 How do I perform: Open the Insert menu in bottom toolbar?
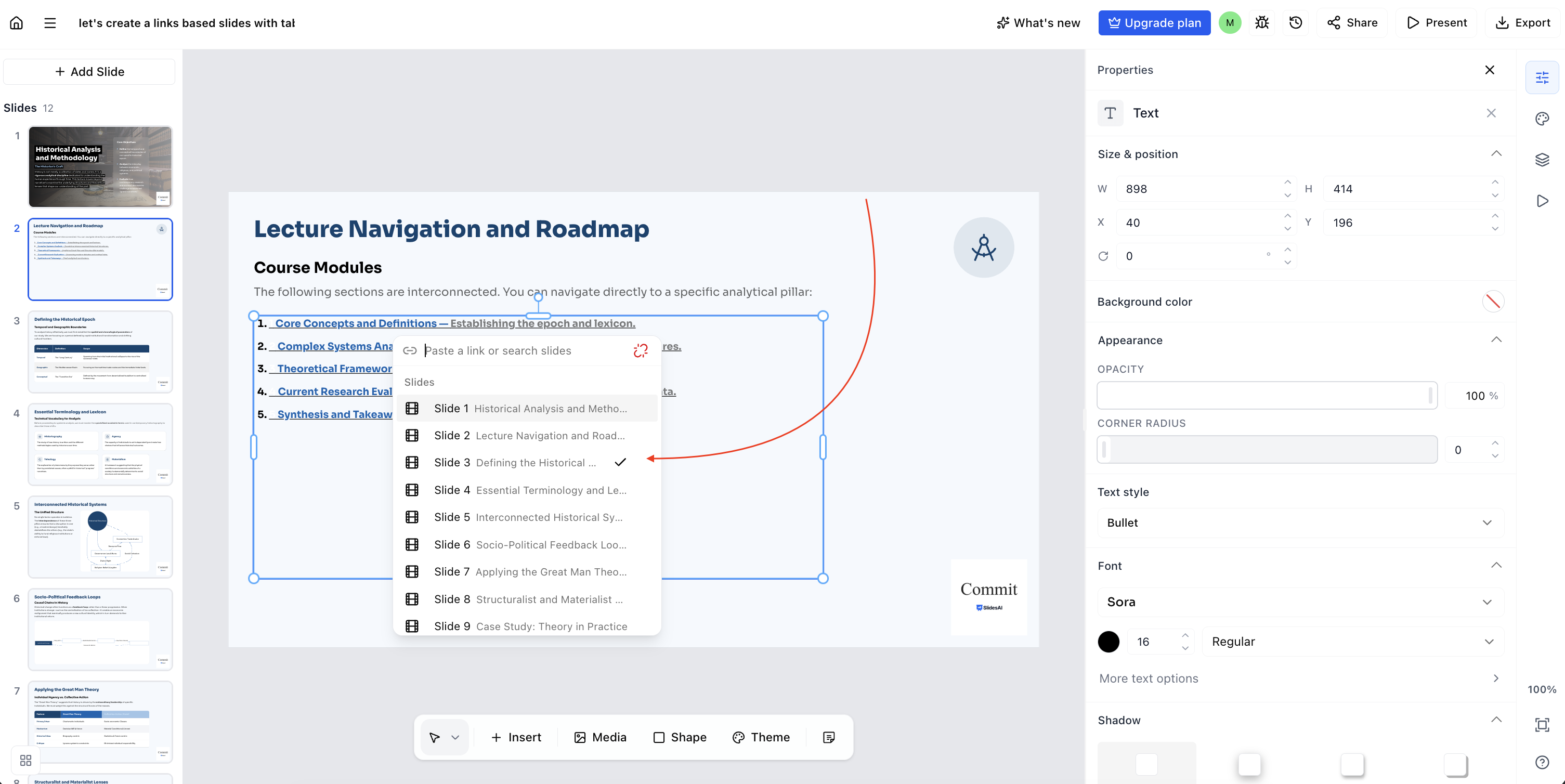(516, 737)
